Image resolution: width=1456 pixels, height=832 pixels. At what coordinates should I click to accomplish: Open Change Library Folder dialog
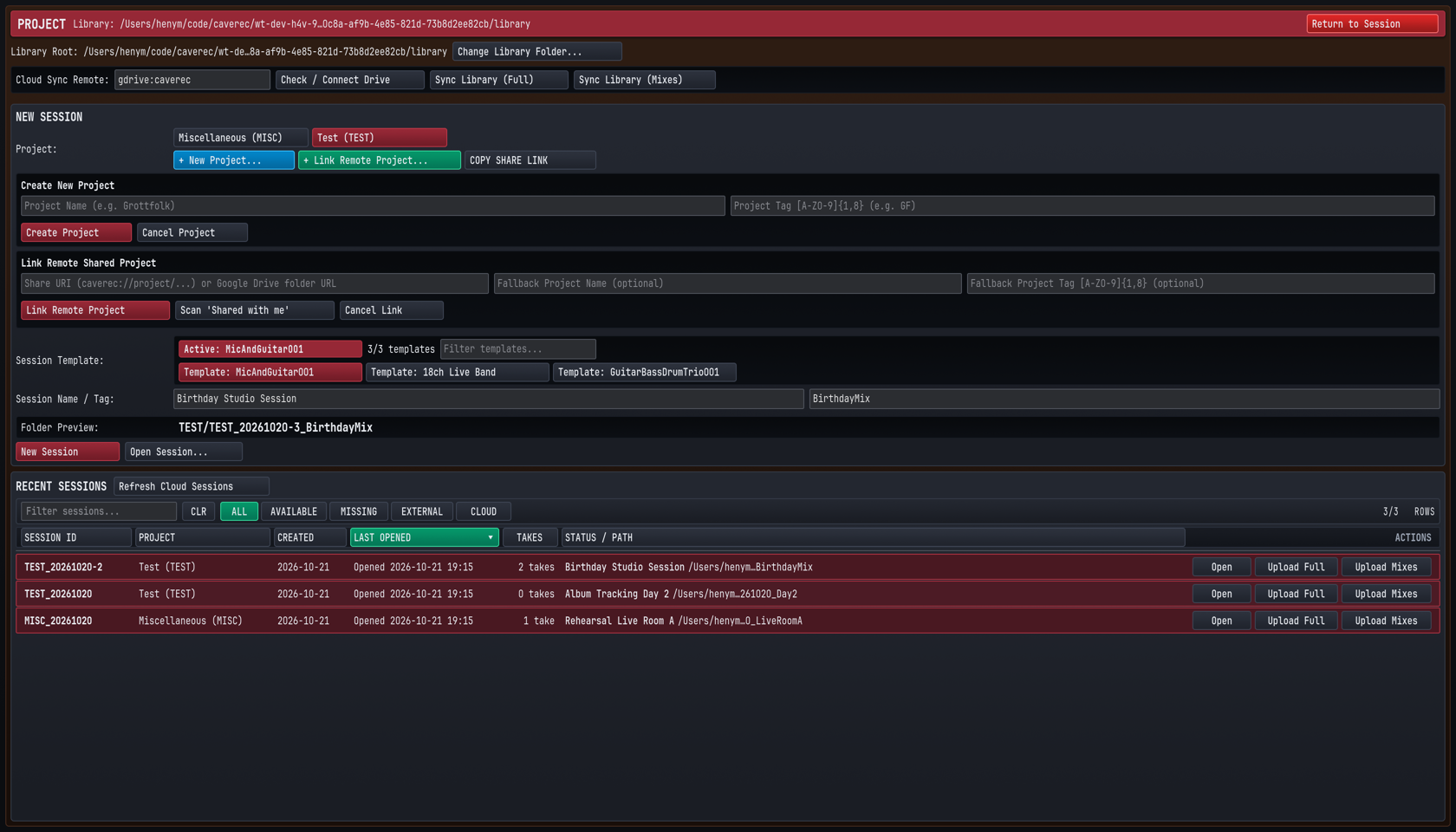click(x=536, y=52)
